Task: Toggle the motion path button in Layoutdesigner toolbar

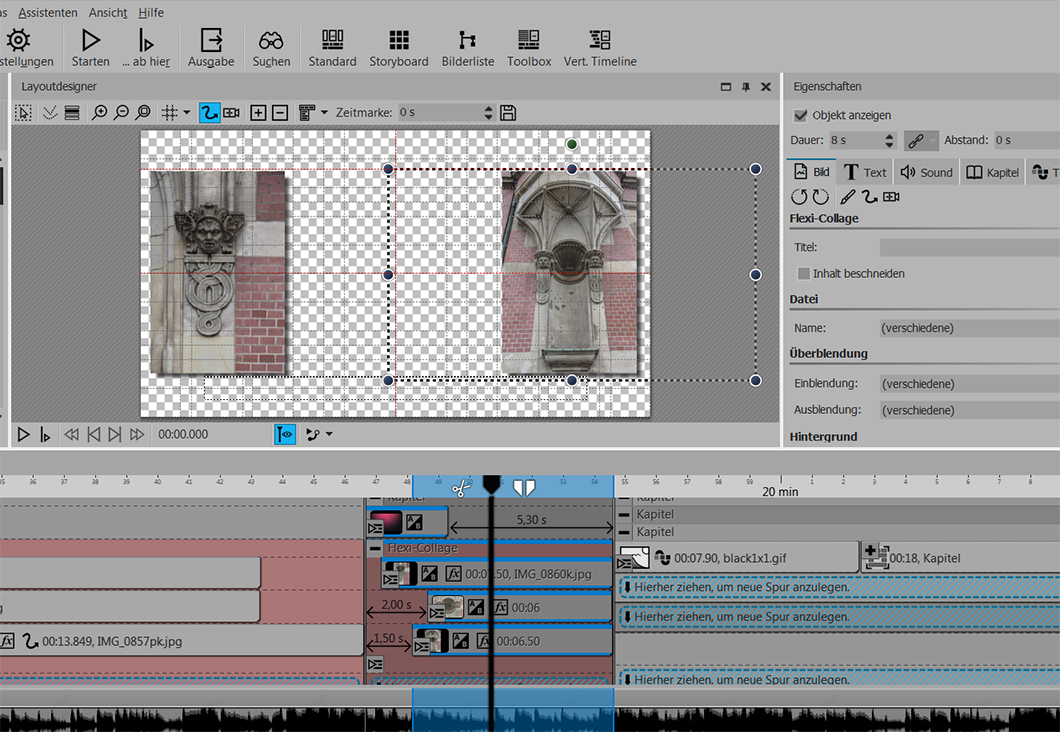Action: pyautogui.click(x=209, y=113)
